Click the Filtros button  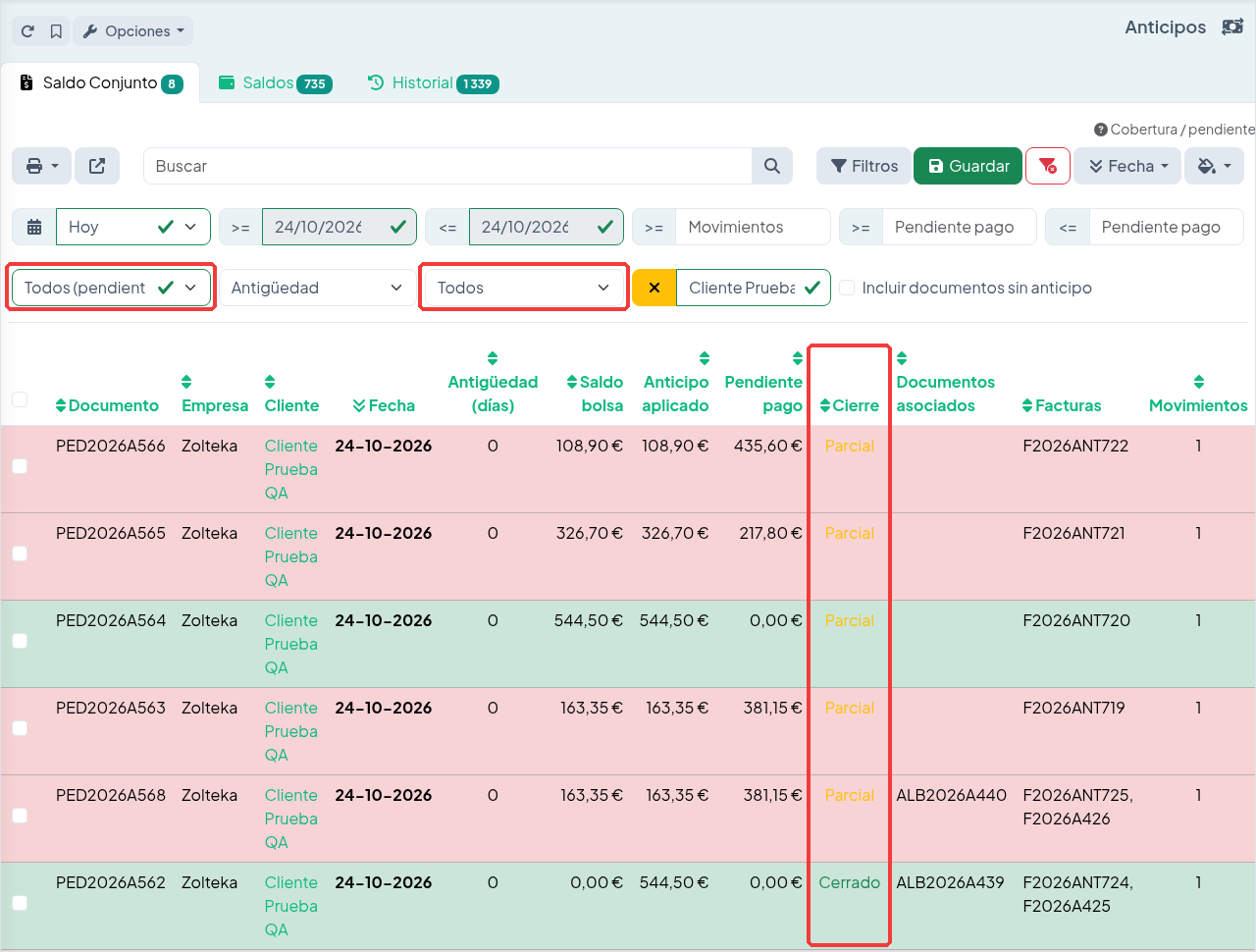(x=863, y=166)
